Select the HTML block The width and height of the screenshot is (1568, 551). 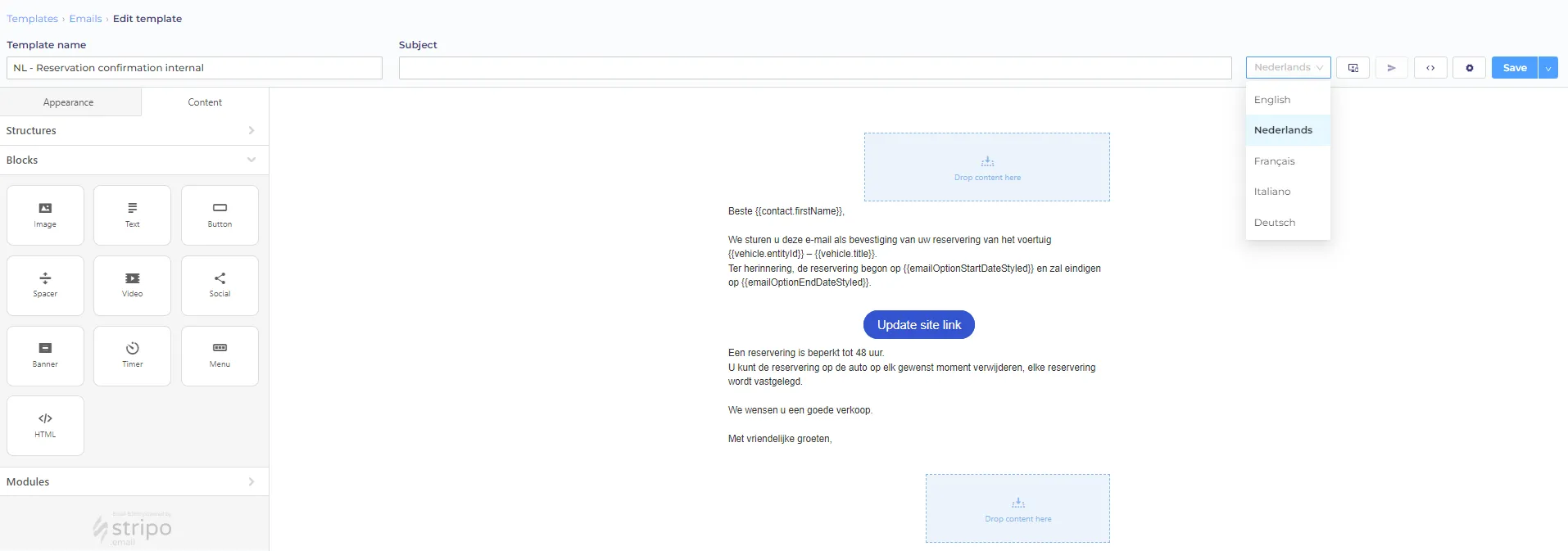point(45,426)
